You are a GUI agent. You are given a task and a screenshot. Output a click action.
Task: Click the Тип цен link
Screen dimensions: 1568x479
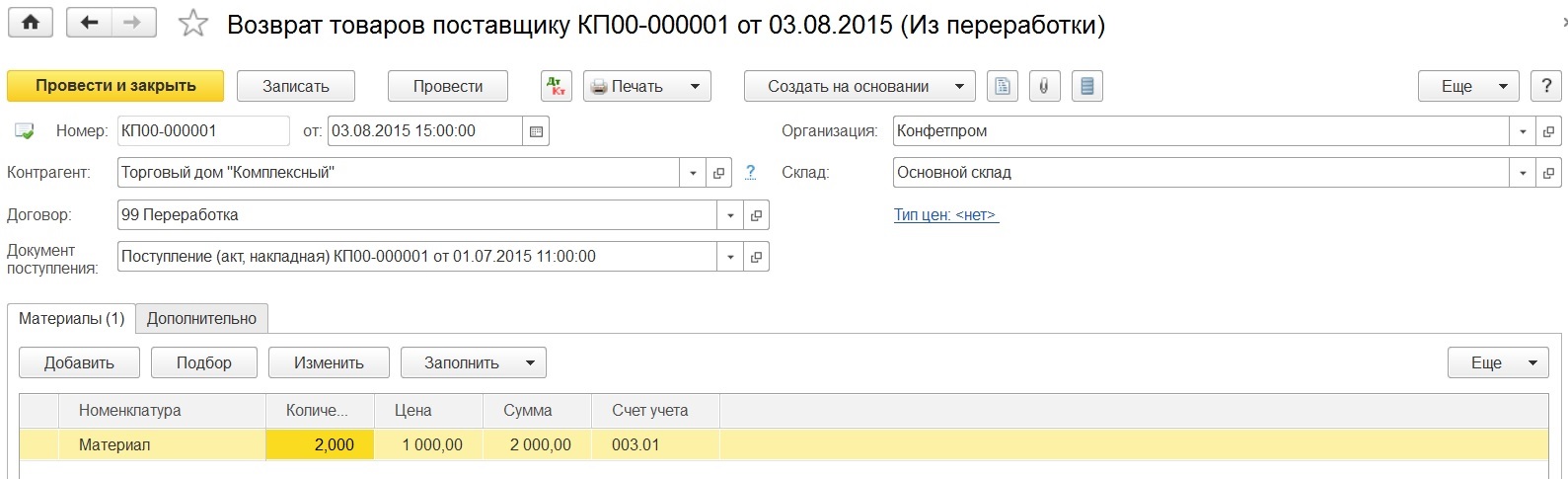click(945, 214)
